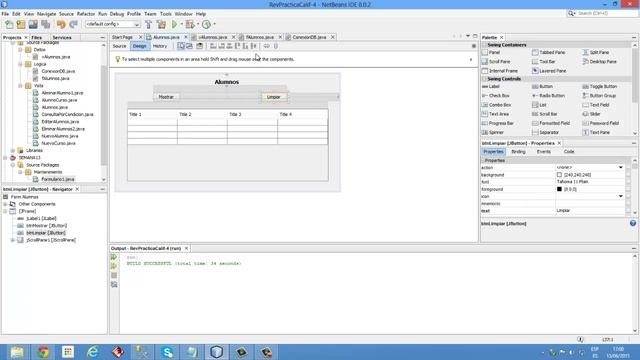Select Toggle Button in the Palette
Screen dimensions: 640x360
click(x=600, y=87)
